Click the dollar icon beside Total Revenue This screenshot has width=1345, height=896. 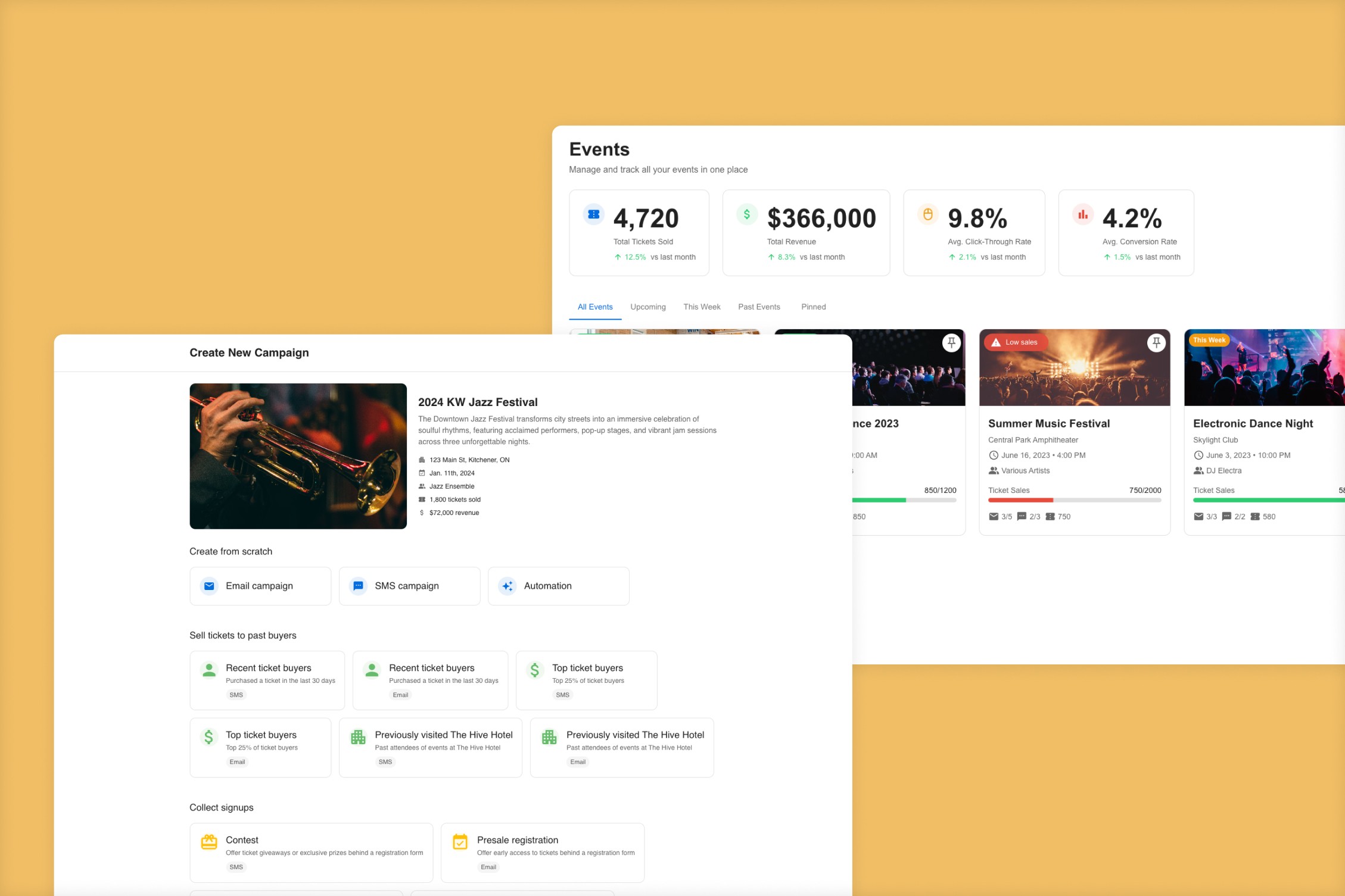tap(746, 214)
